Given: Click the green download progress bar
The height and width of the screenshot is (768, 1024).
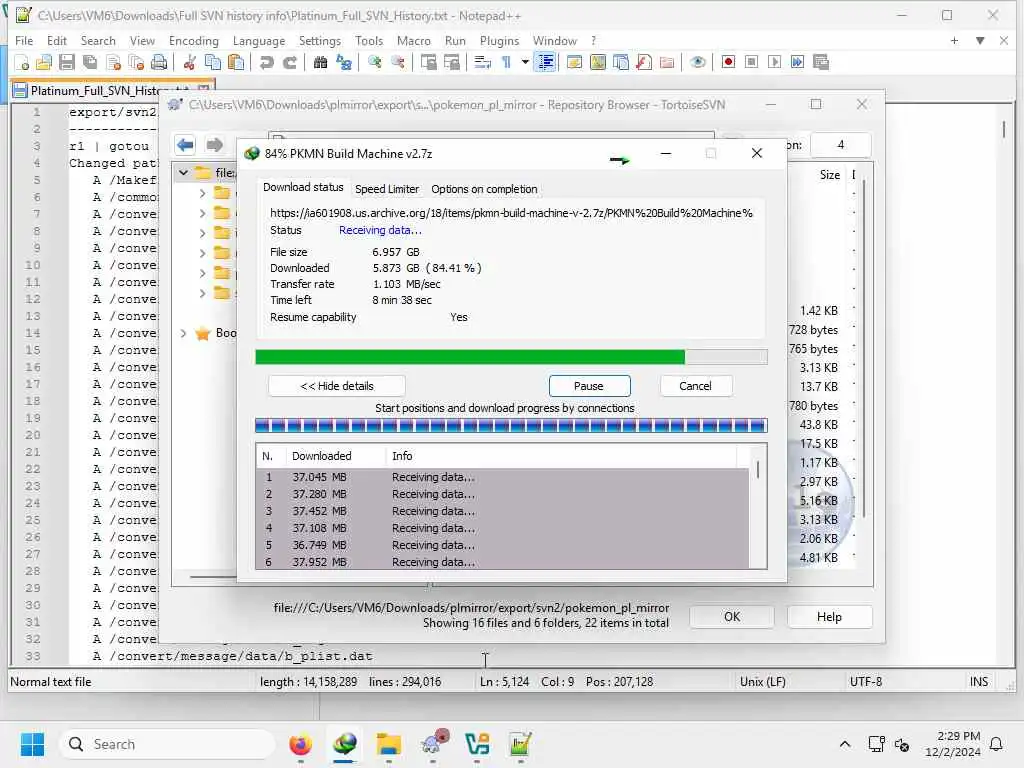Looking at the screenshot, I should pos(511,357).
